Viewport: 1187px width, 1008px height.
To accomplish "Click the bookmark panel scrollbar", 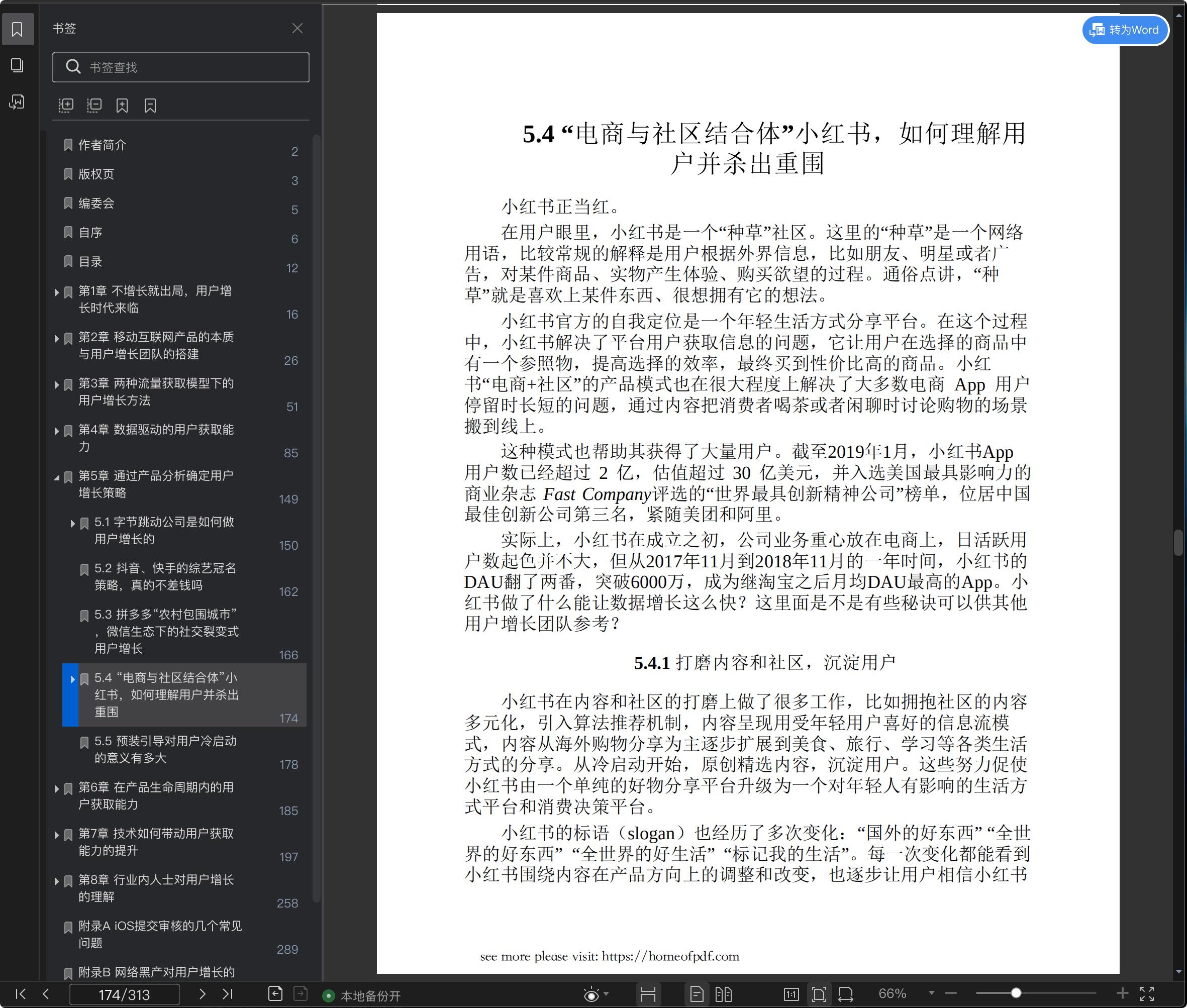I will pyautogui.click(x=316, y=517).
